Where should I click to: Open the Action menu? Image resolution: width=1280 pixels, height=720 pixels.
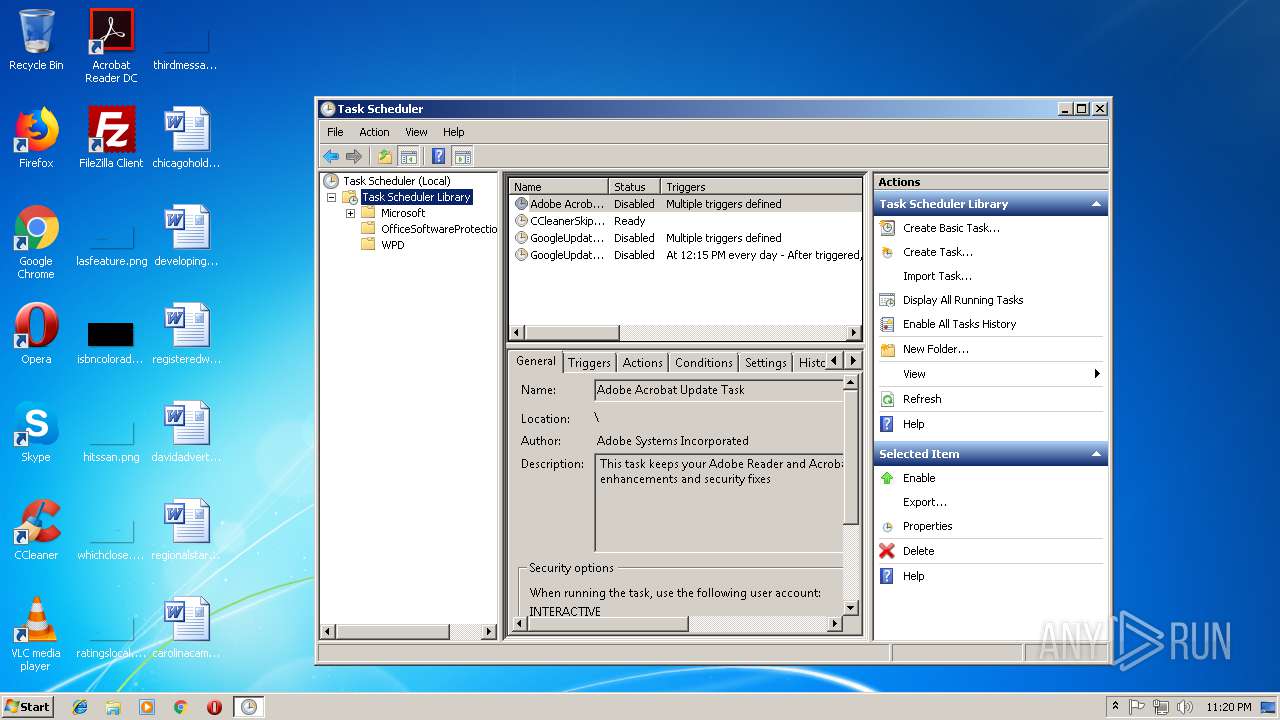[374, 132]
